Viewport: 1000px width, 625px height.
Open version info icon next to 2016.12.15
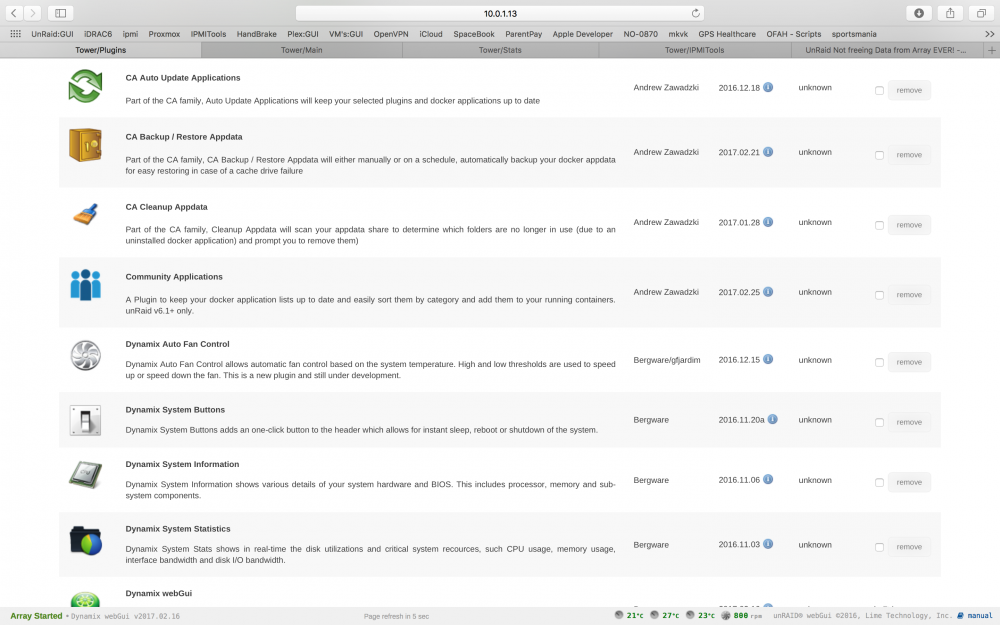click(x=768, y=359)
